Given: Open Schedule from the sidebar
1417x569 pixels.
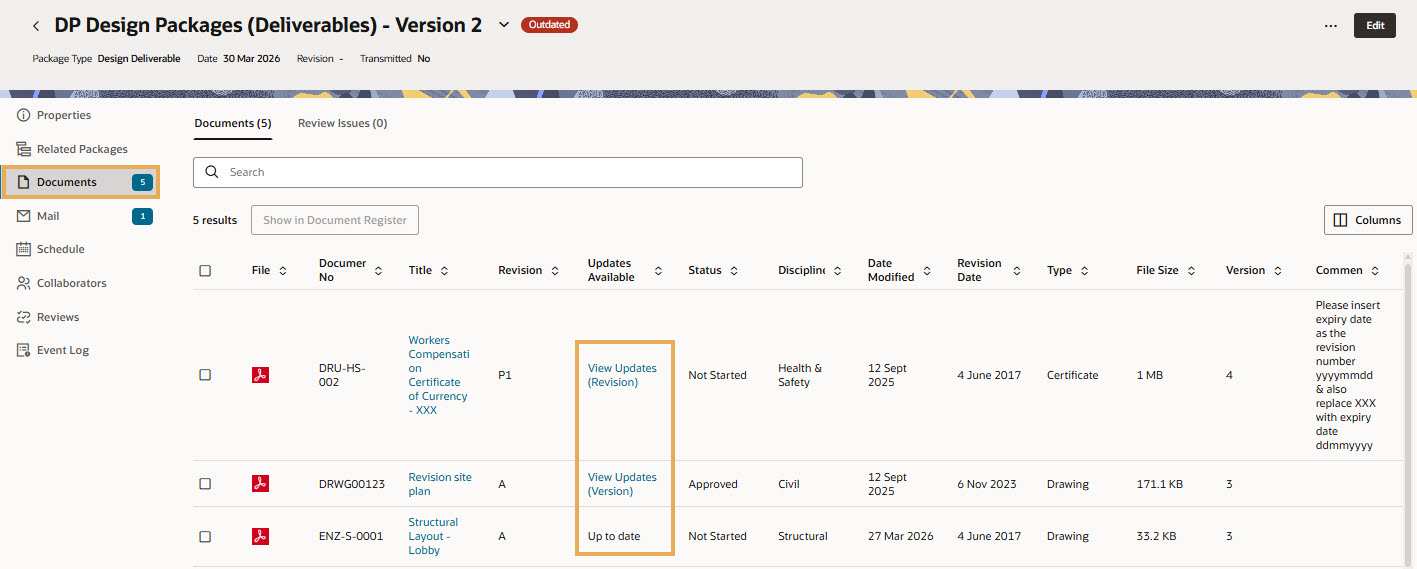Looking at the screenshot, I should click(x=60, y=249).
